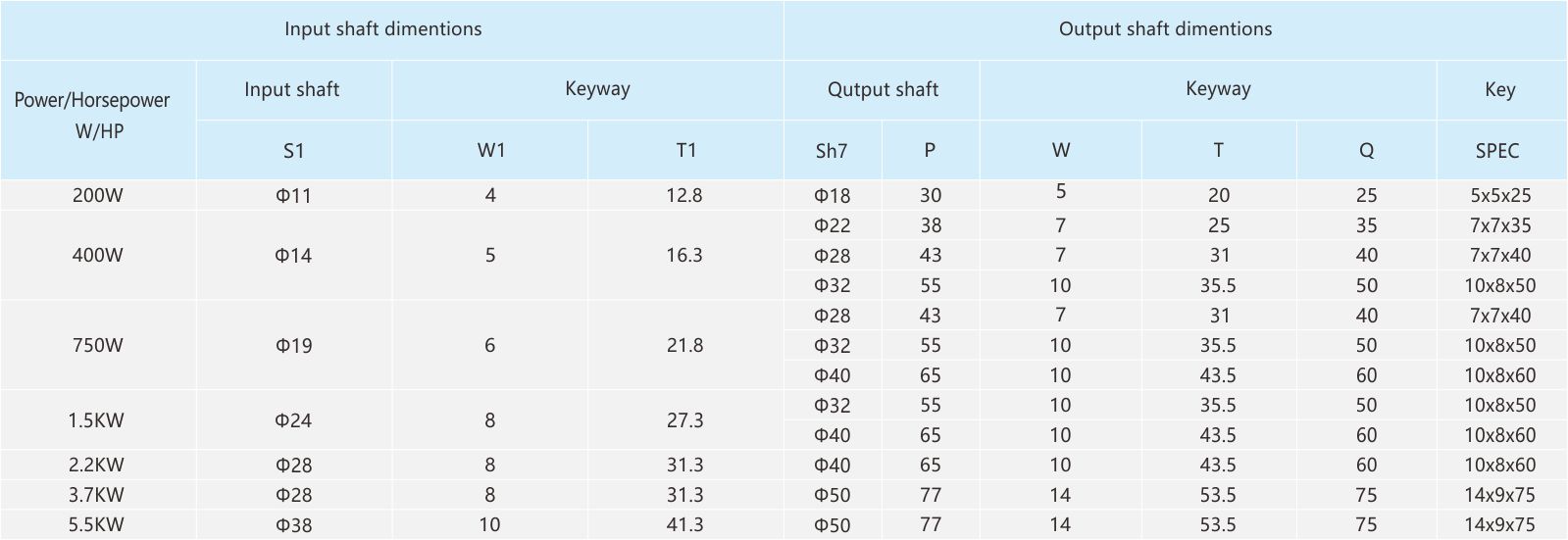Select the Sh7 column header

pos(832,150)
